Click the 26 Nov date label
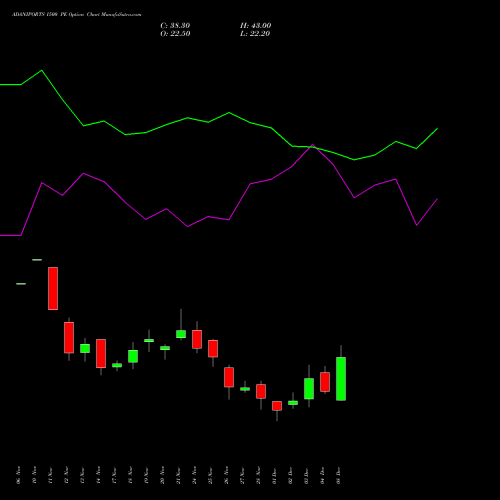The image size is (500, 500). pos(226,475)
